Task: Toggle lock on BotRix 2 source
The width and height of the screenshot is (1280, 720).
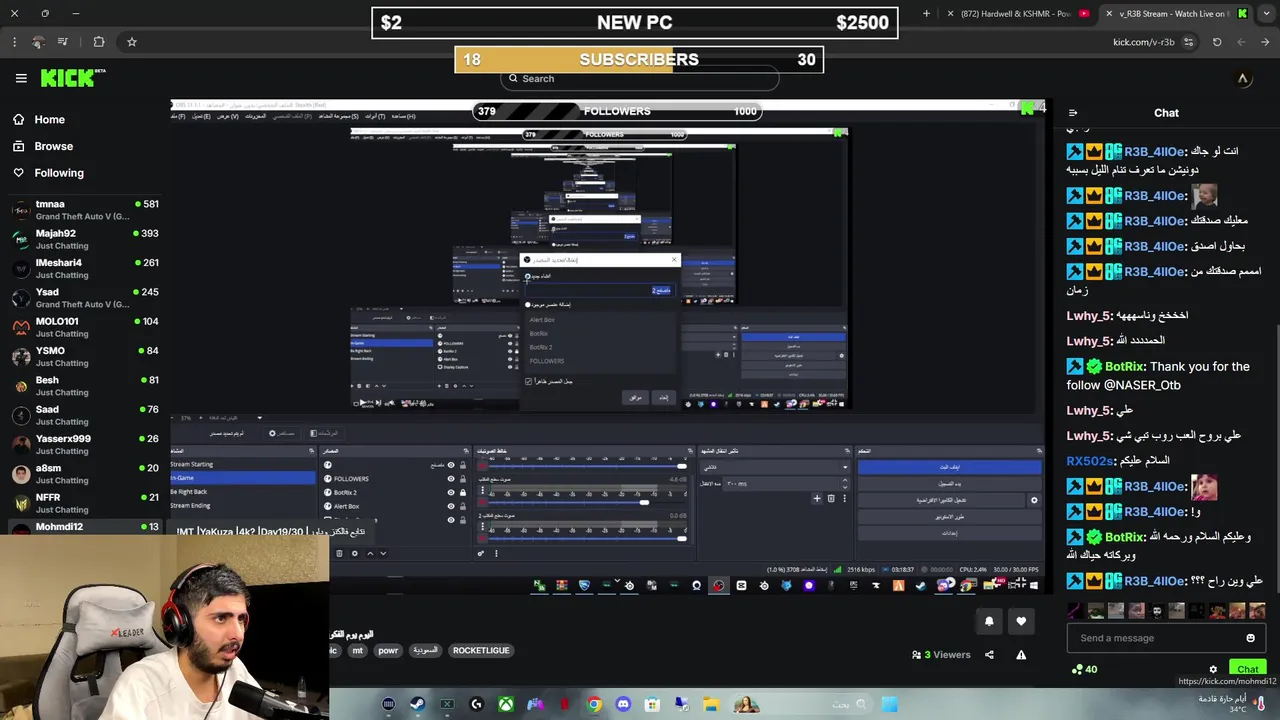Action: (x=462, y=492)
